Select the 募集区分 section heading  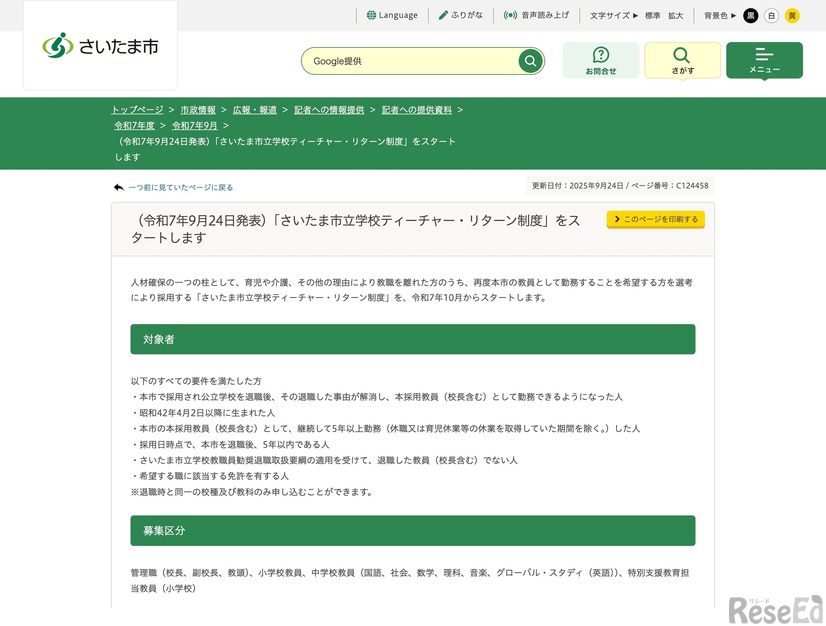tap(413, 531)
